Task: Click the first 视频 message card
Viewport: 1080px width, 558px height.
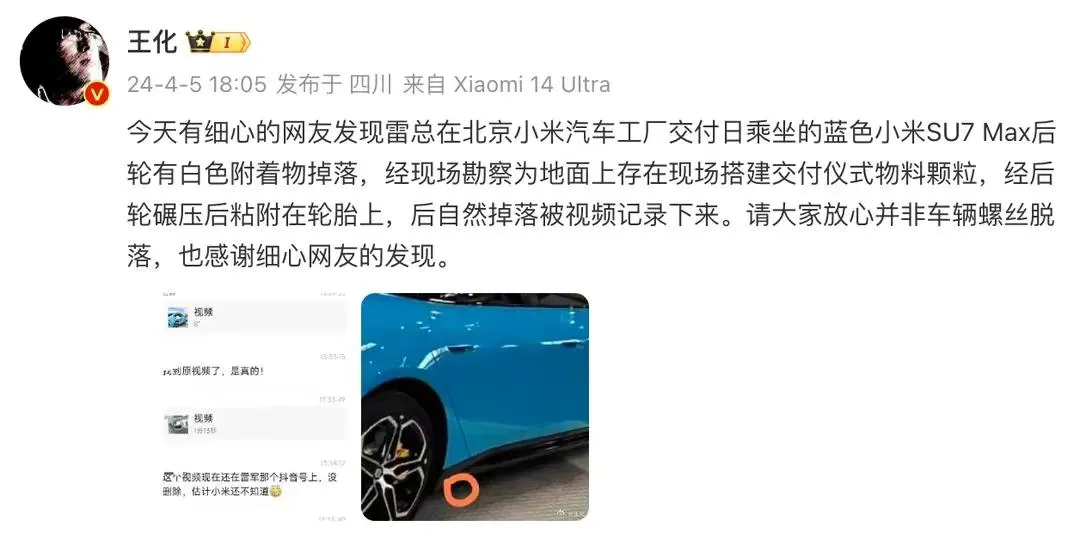Action: point(256,317)
